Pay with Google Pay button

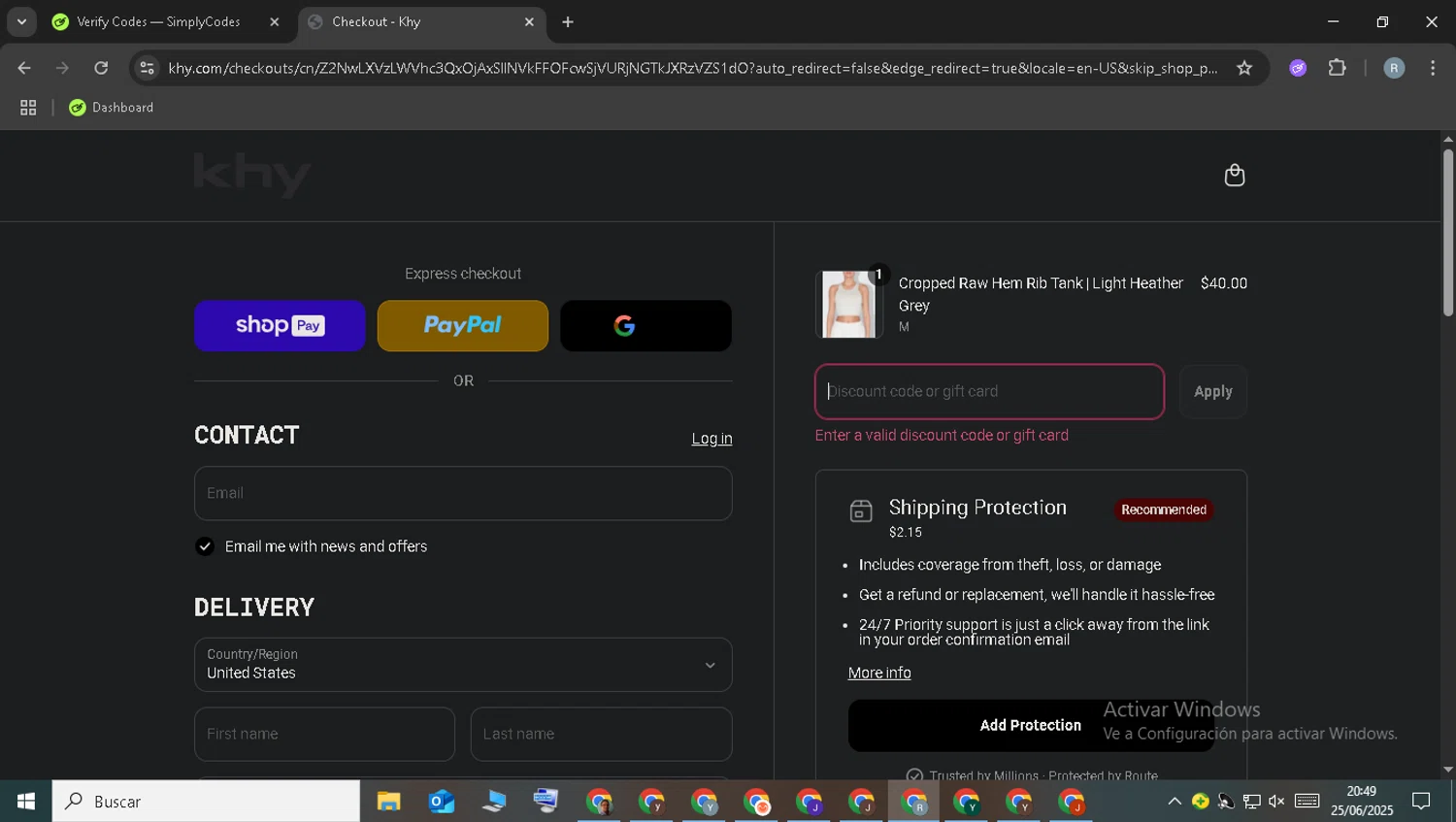pyautogui.click(x=645, y=326)
